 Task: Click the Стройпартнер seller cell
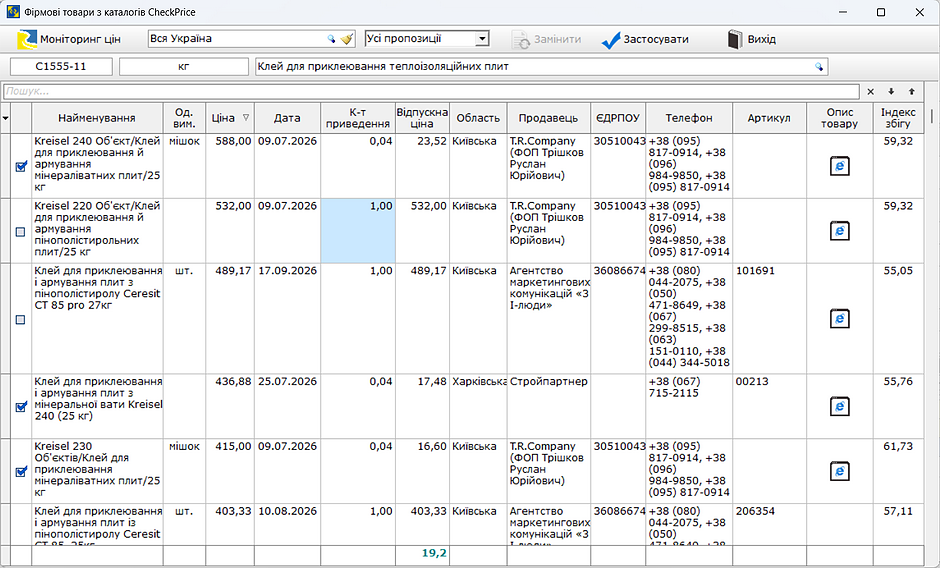549,407
